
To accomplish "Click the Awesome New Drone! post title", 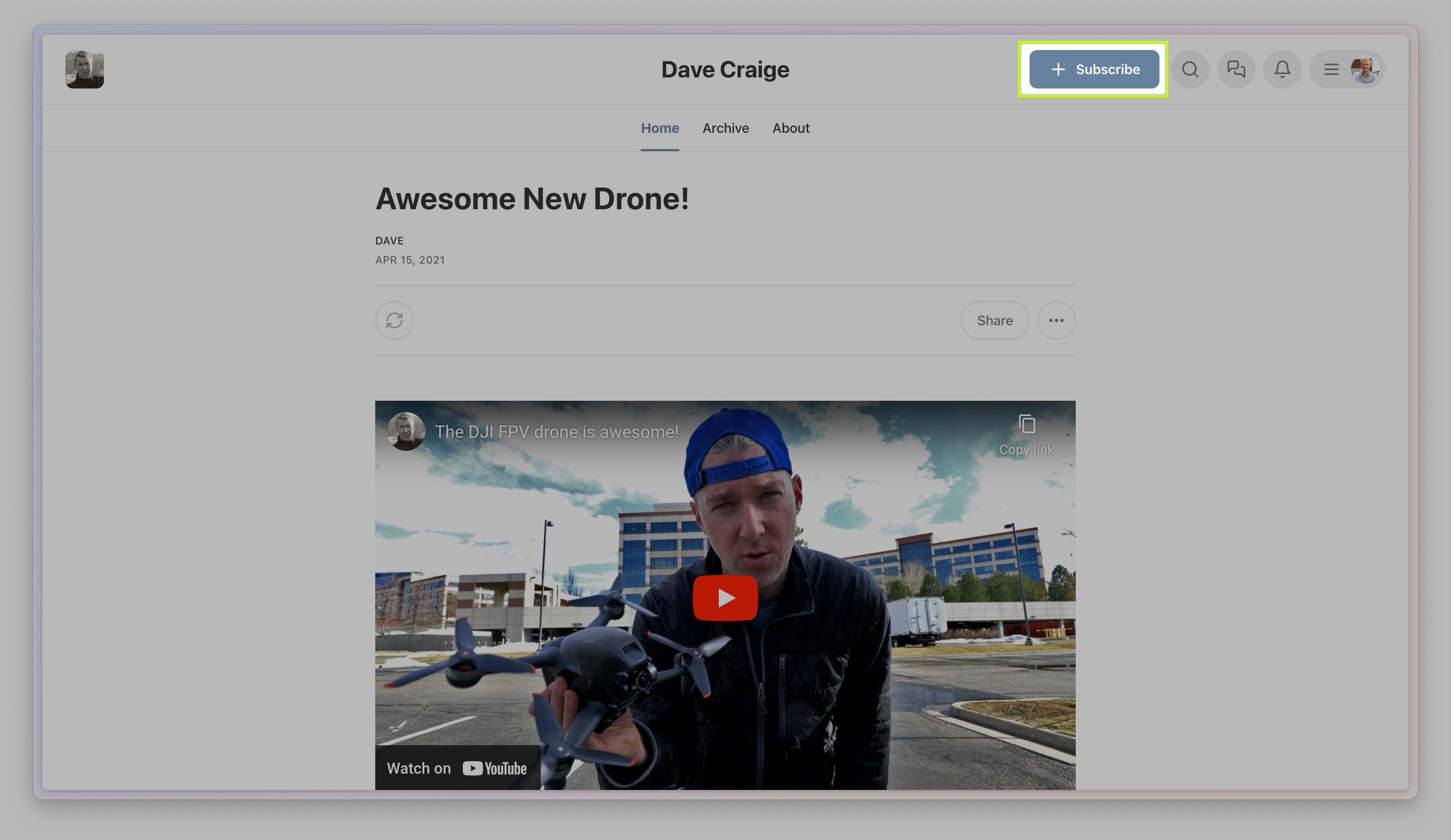I will point(532,199).
